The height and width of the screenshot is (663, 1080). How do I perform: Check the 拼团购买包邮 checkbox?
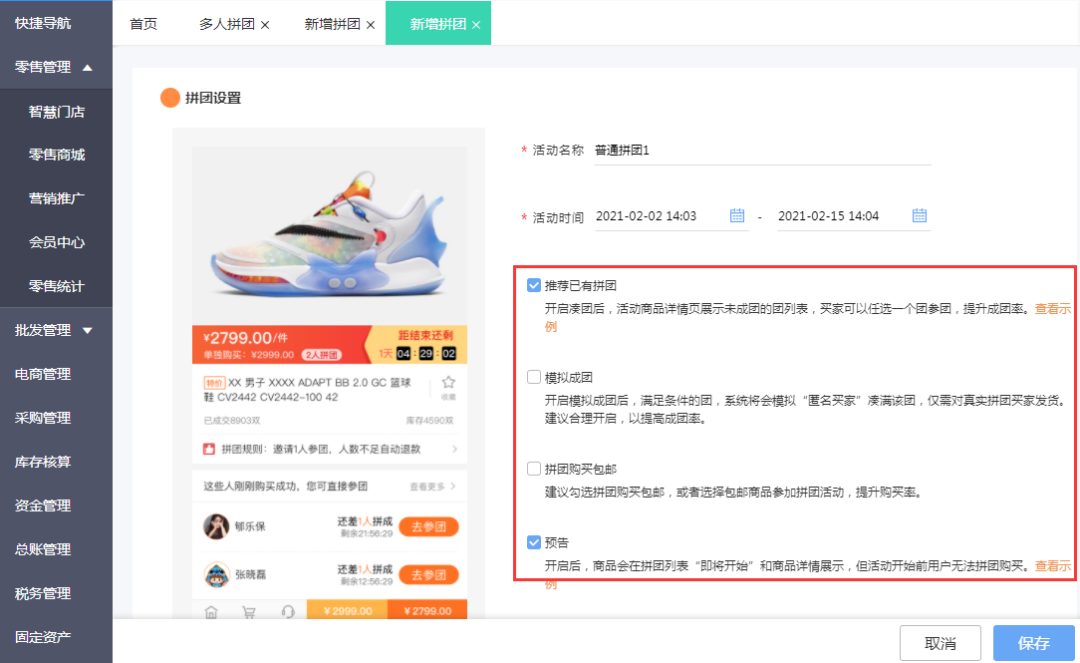tap(533, 467)
